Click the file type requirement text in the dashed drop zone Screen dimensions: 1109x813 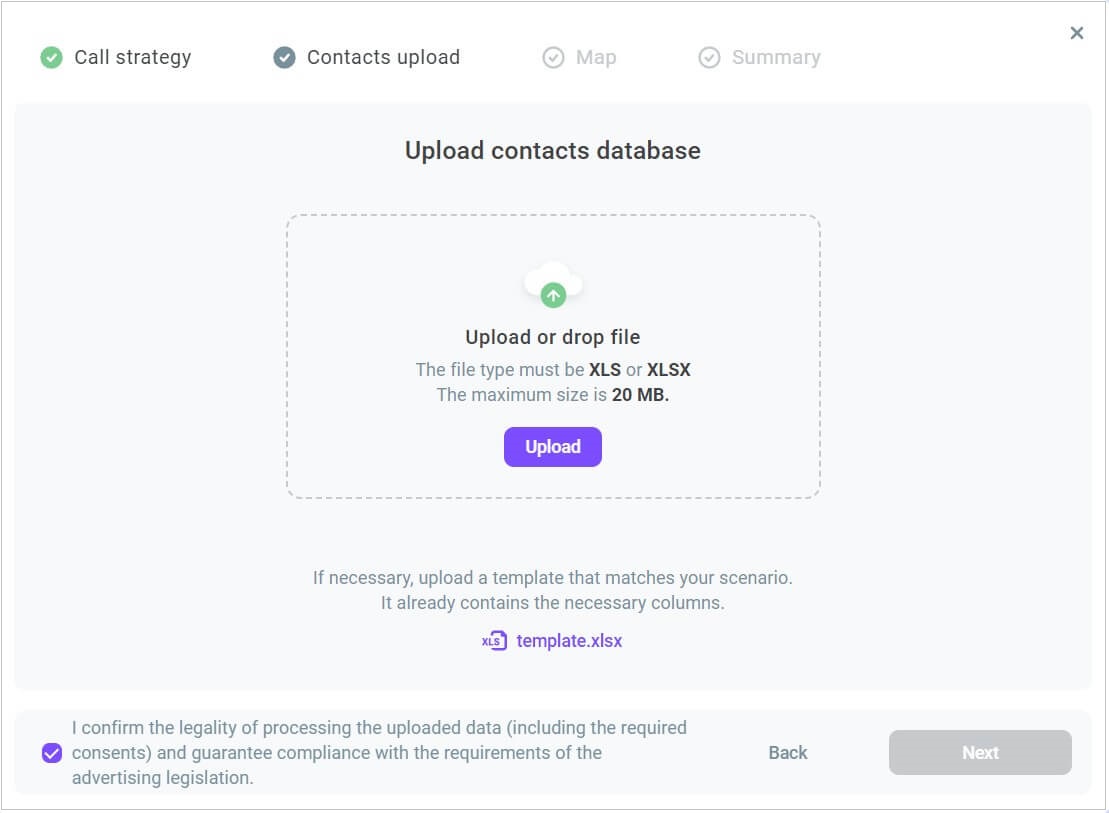(x=552, y=369)
